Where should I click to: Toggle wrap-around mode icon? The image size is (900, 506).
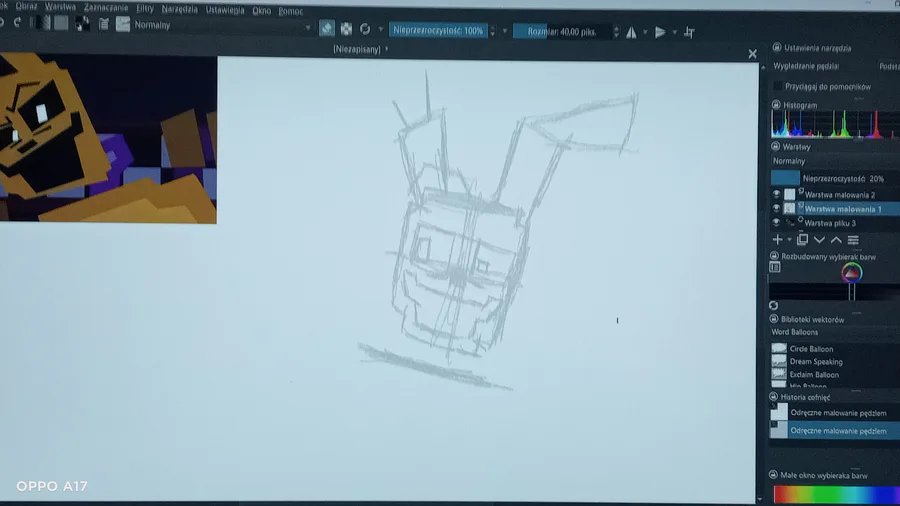(x=689, y=33)
